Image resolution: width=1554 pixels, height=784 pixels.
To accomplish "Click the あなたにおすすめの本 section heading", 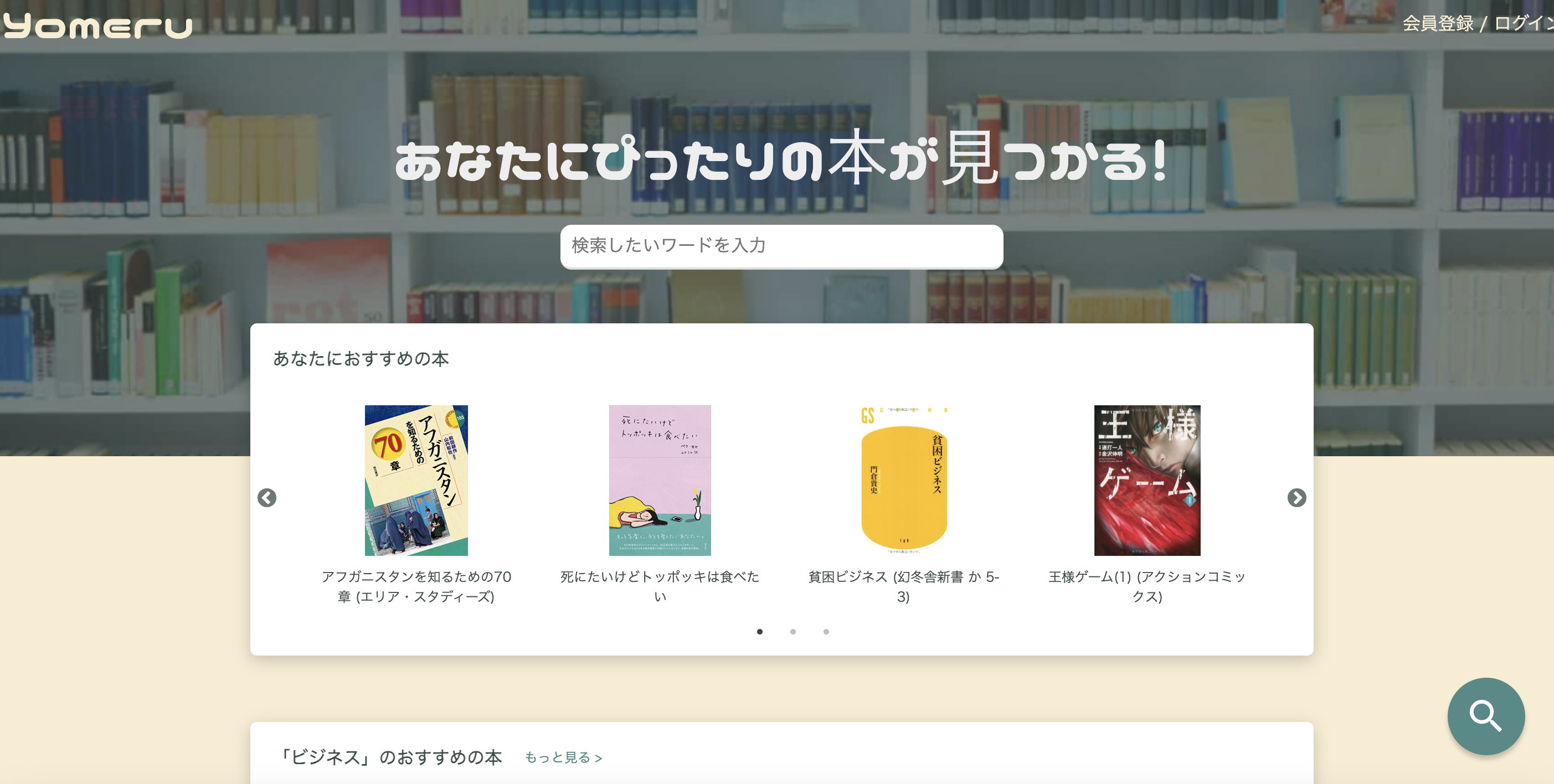I will click(x=361, y=359).
